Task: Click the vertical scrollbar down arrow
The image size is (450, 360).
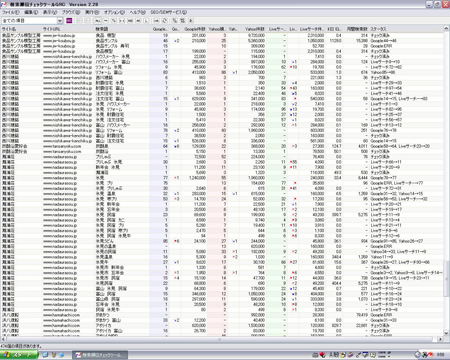Action: pos(447,333)
